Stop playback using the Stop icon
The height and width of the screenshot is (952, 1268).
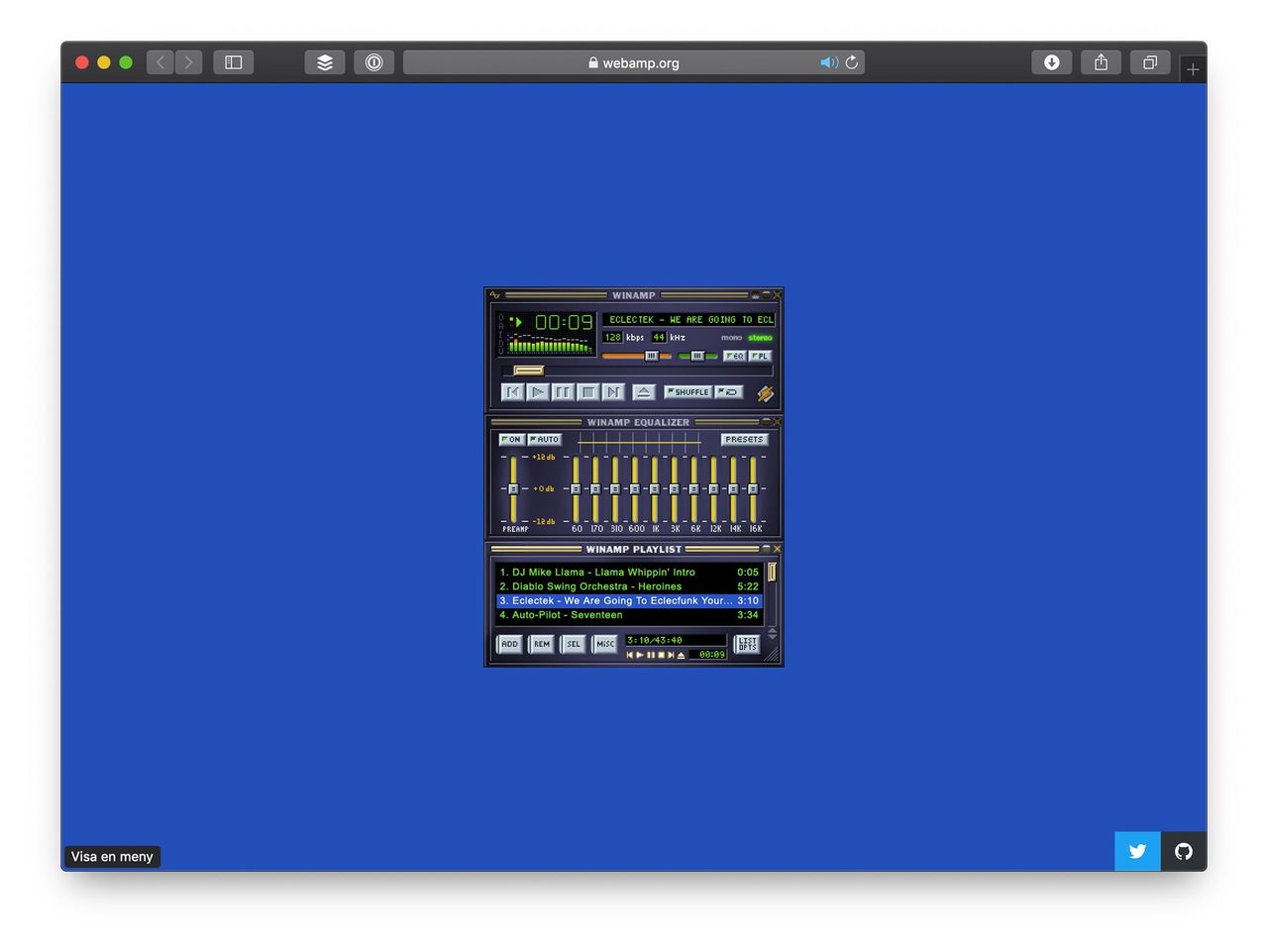tap(587, 391)
